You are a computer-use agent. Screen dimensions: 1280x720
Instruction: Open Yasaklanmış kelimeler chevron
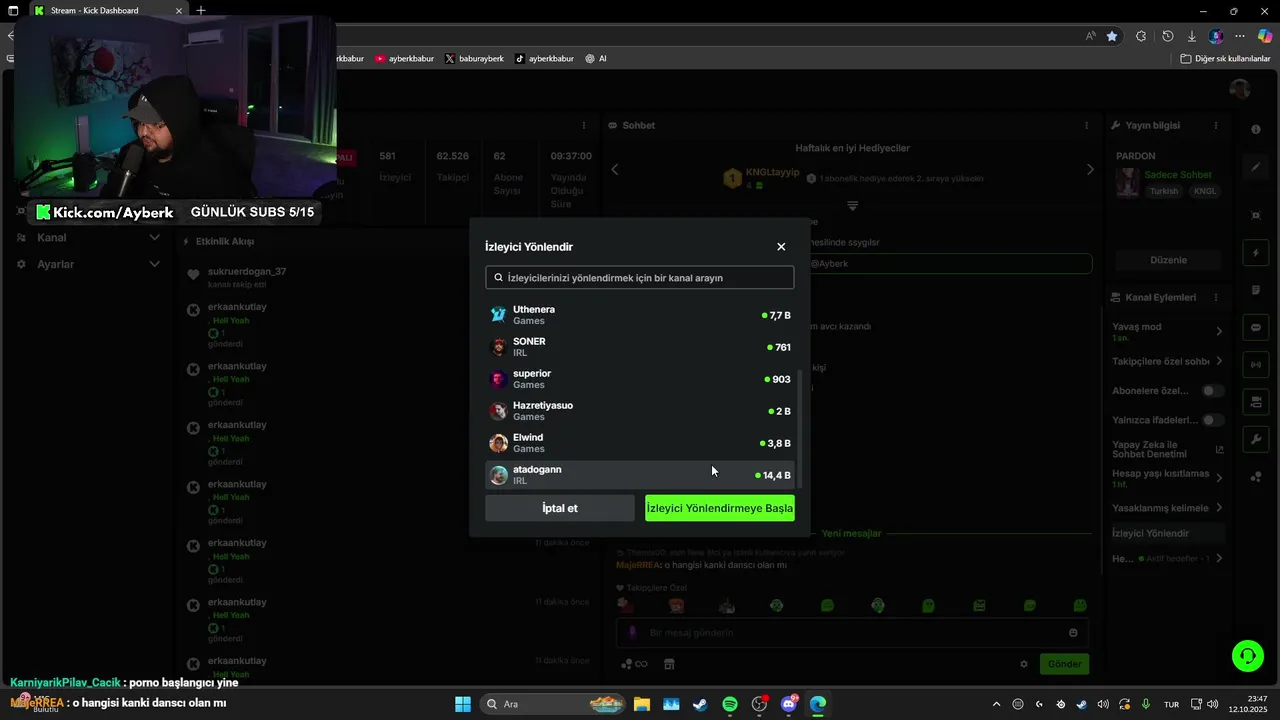click(x=1219, y=508)
